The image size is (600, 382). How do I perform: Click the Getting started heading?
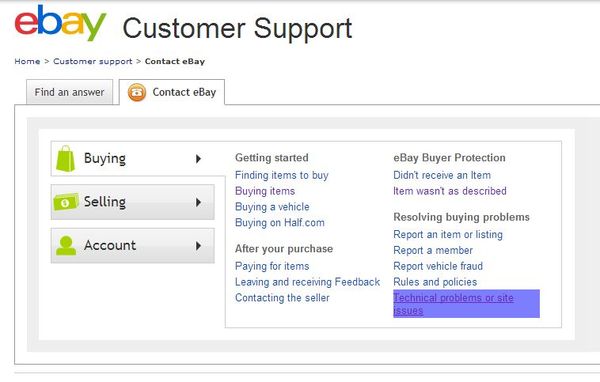coord(272,158)
